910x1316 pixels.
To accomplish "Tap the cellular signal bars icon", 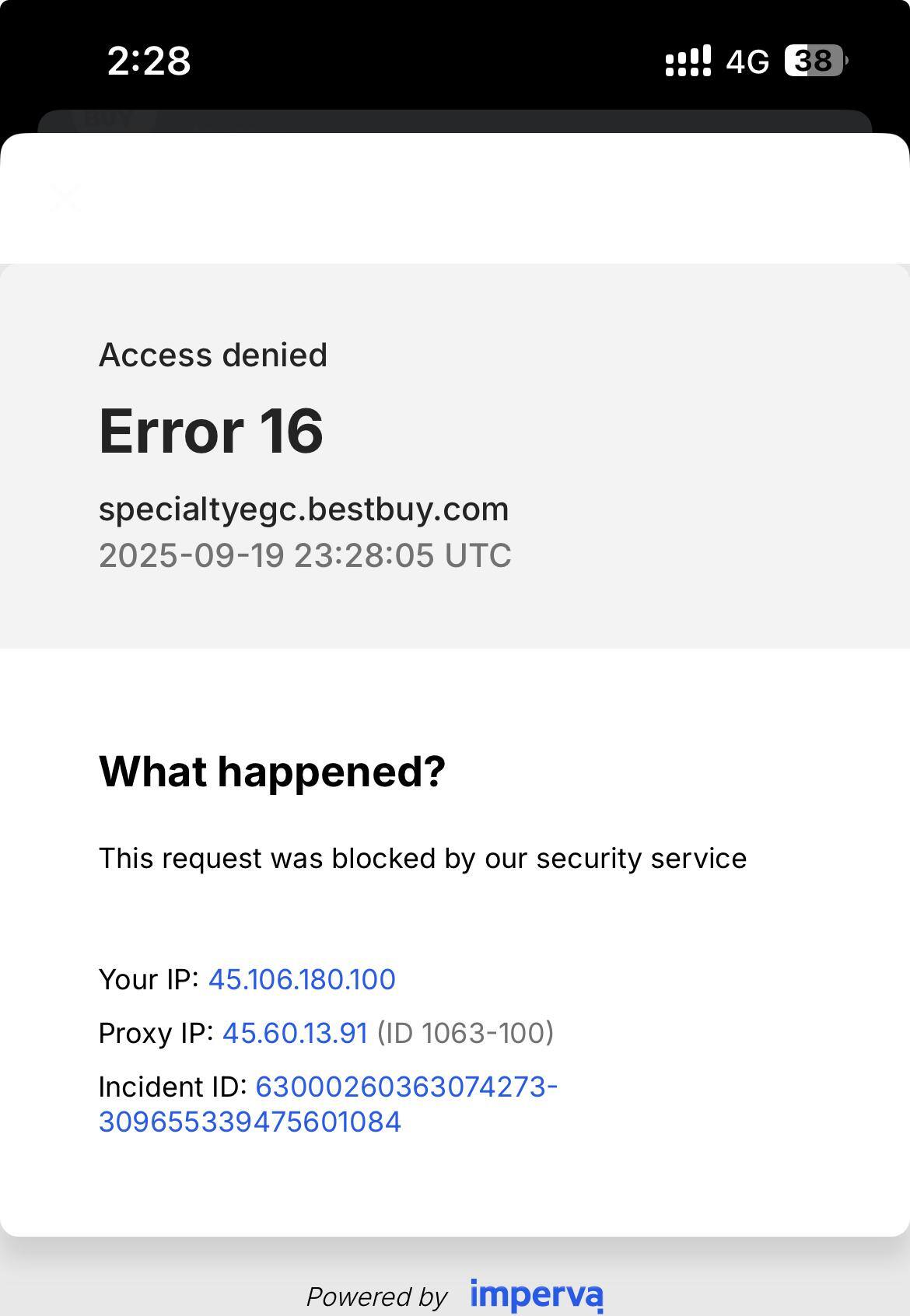I will (x=688, y=61).
